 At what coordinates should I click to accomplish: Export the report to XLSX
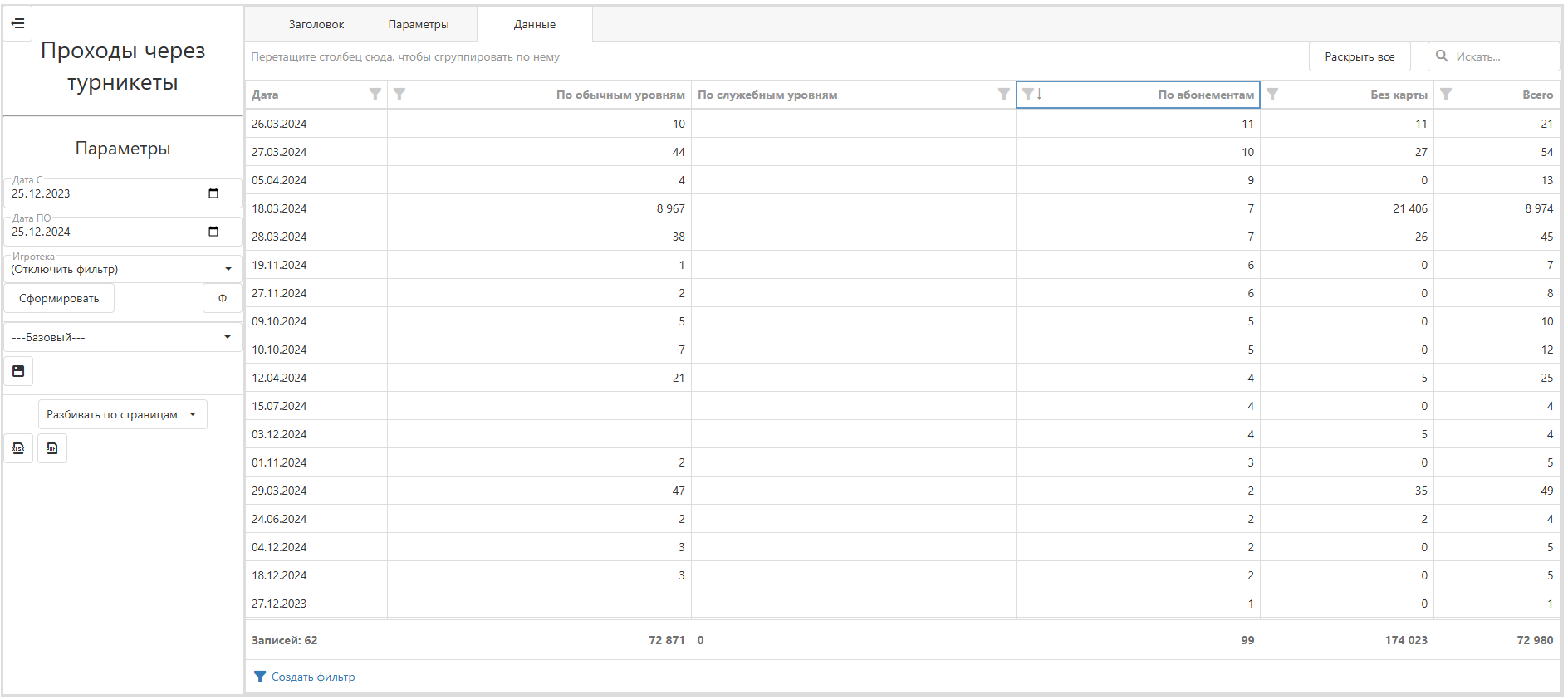[18, 448]
